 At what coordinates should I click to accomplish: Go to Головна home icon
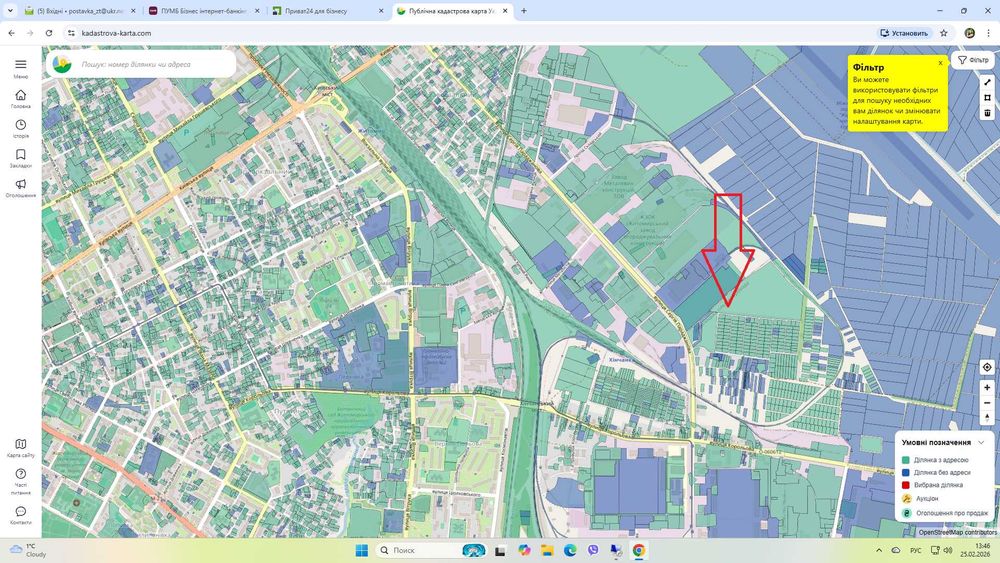[20, 95]
